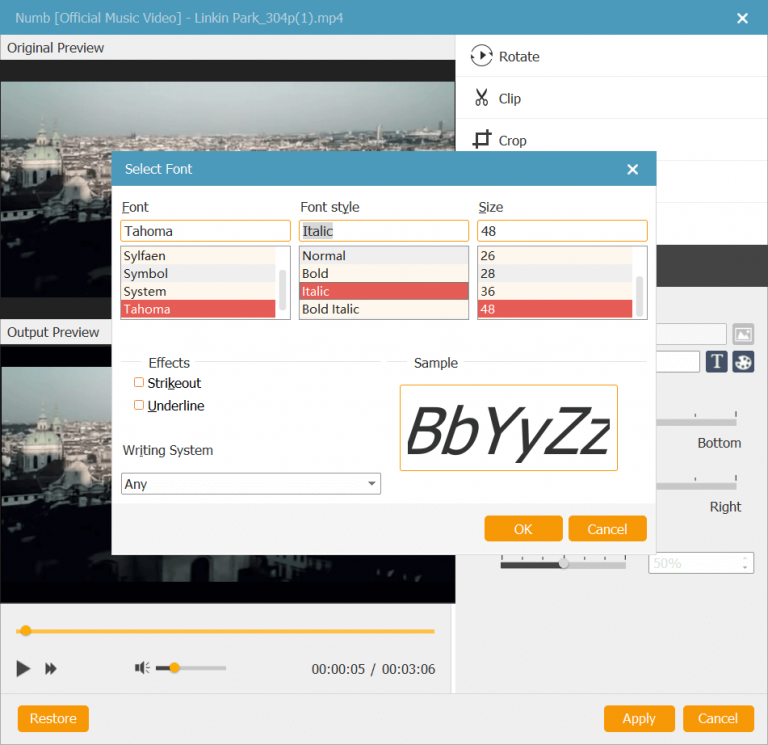Click the editor Cancel button

[x=718, y=719]
